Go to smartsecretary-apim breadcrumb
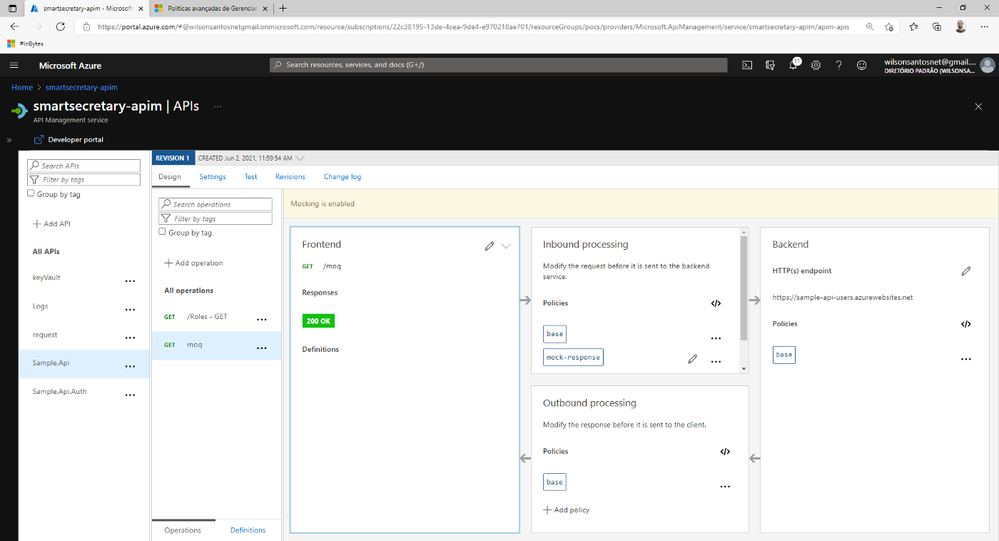The width and height of the screenshot is (999, 541). (x=81, y=87)
